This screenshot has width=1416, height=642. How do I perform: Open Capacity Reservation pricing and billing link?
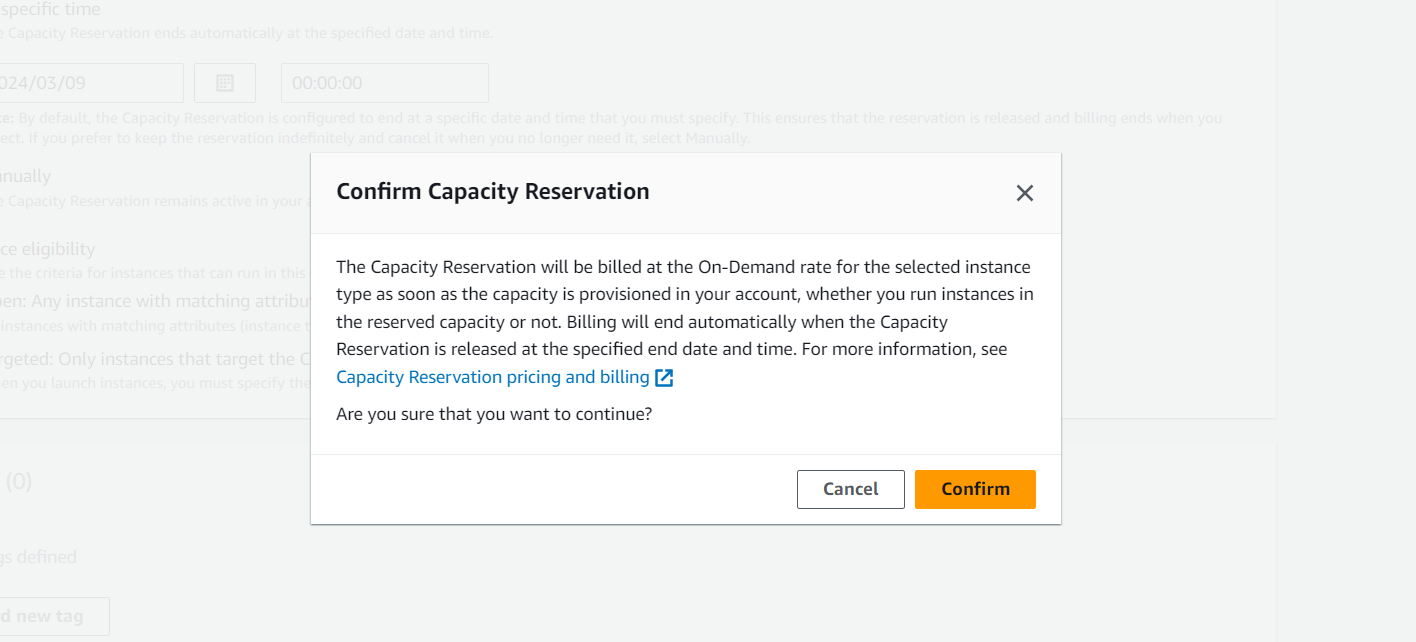click(x=493, y=377)
